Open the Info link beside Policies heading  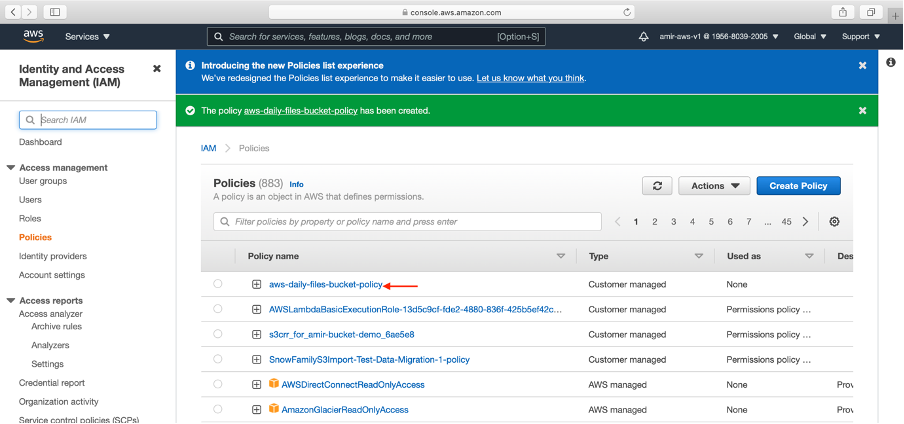pyautogui.click(x=296, y=185)
